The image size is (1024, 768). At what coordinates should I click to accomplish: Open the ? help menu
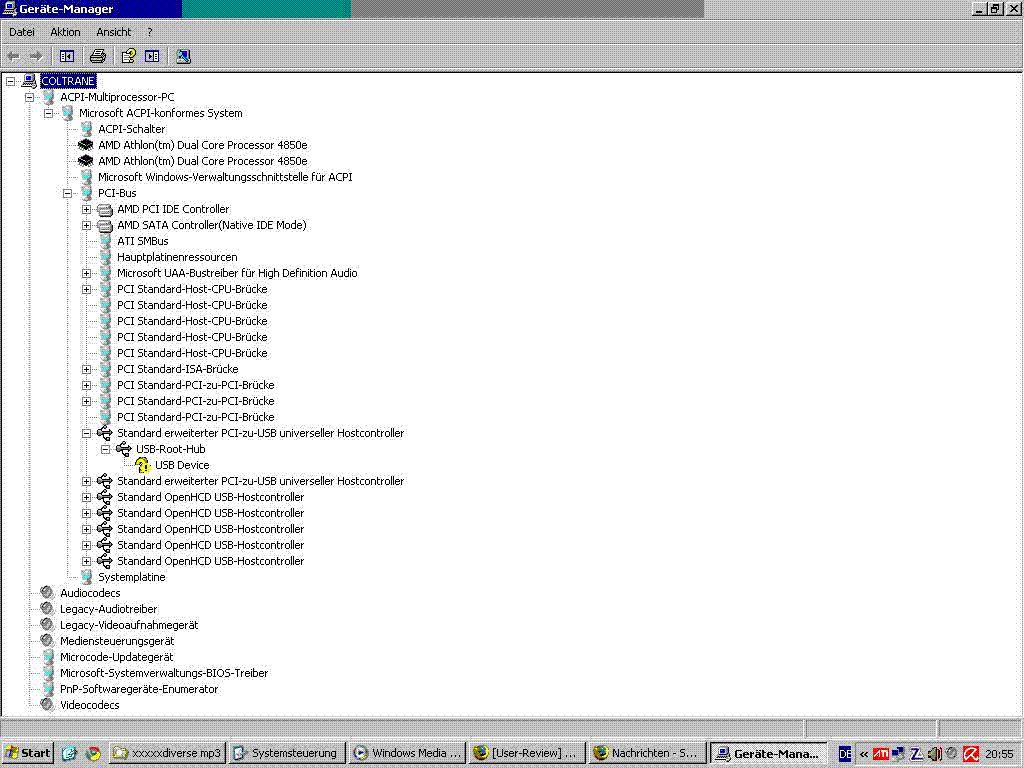(x=150, y=32)
